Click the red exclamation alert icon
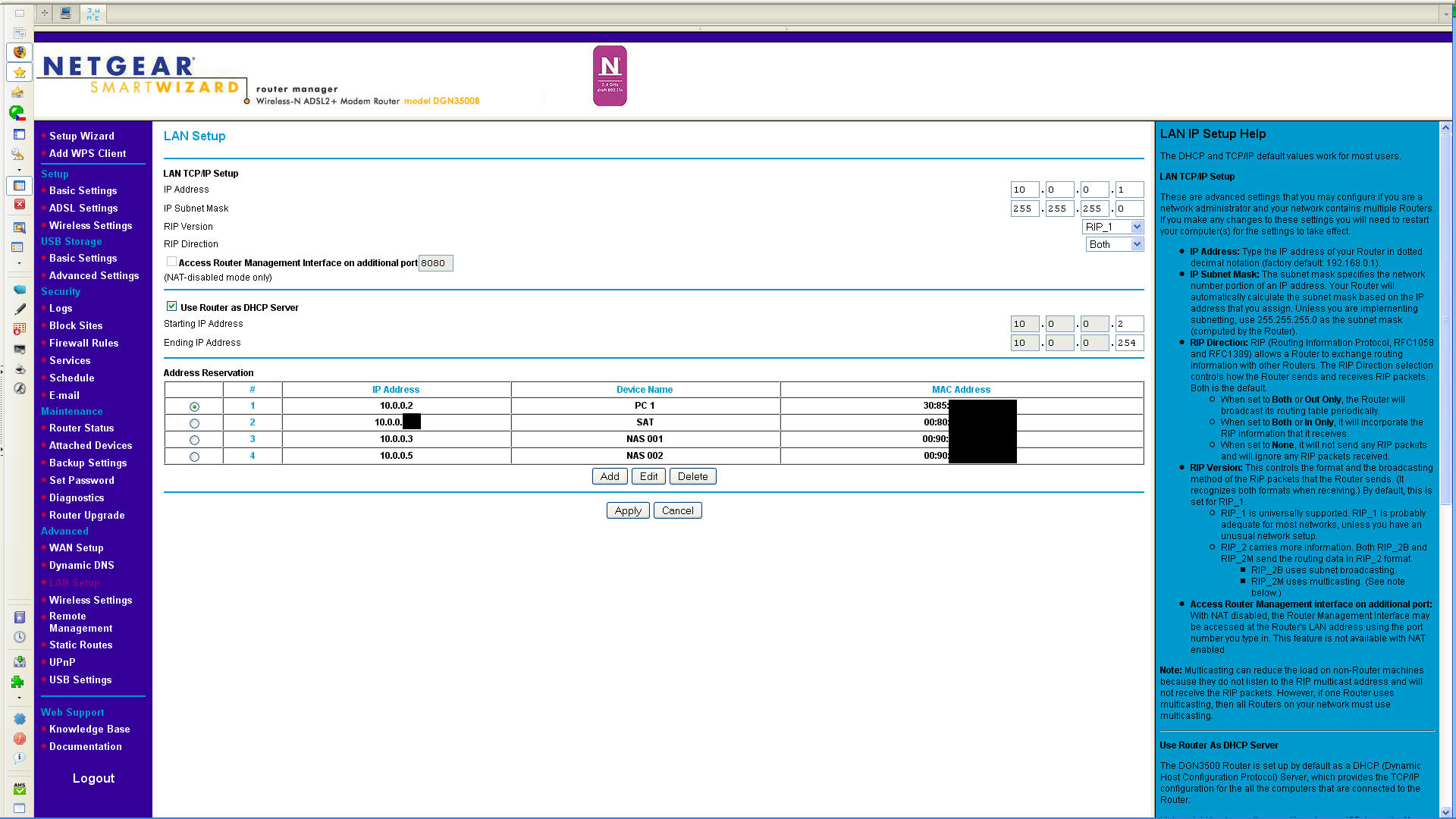 (20, 739)
